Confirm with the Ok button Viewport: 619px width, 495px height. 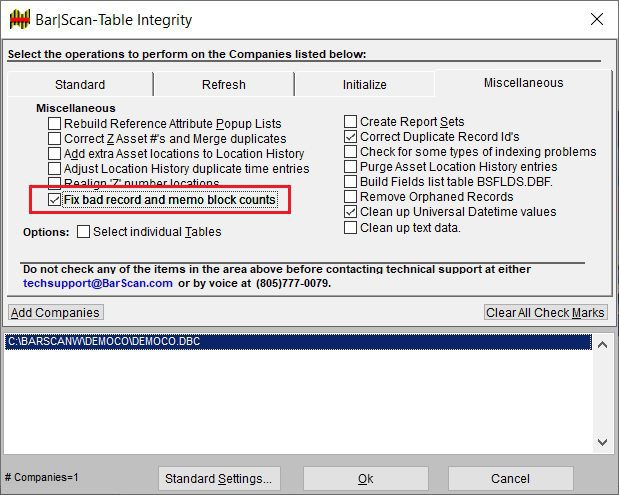click(366, 478)
